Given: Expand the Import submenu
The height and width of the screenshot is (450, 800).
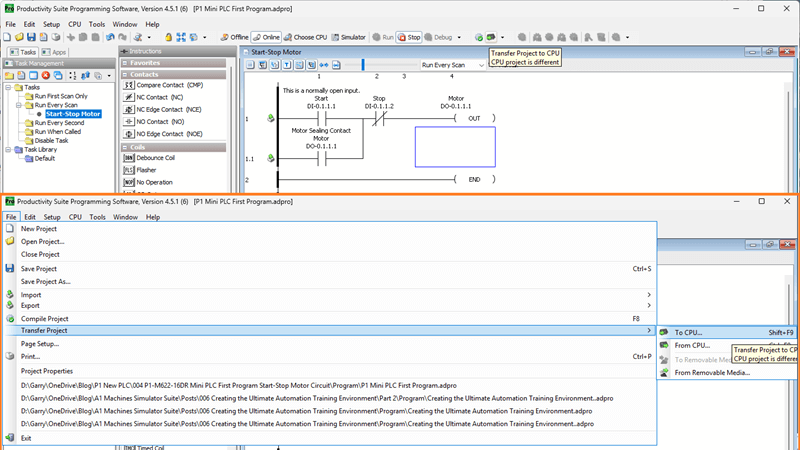Looking at the screenshot, I should point(31,295).
